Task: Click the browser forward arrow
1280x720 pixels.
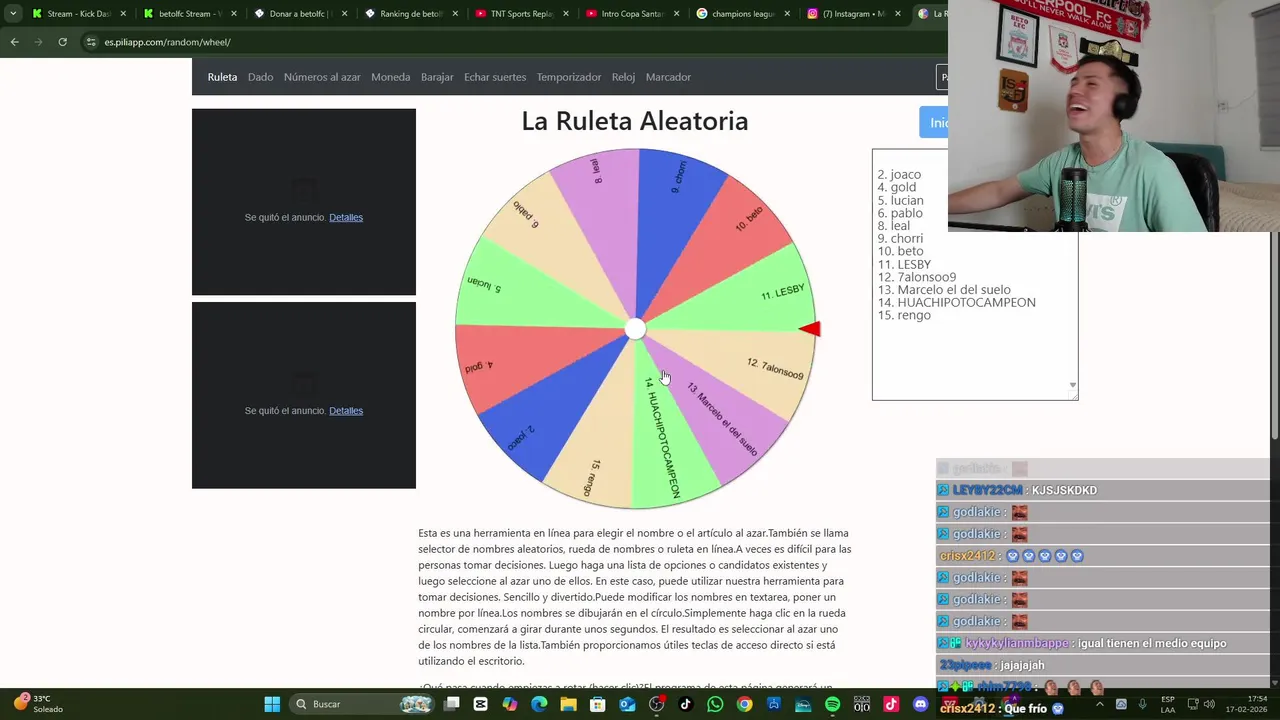Action: [x=38, y=42]
